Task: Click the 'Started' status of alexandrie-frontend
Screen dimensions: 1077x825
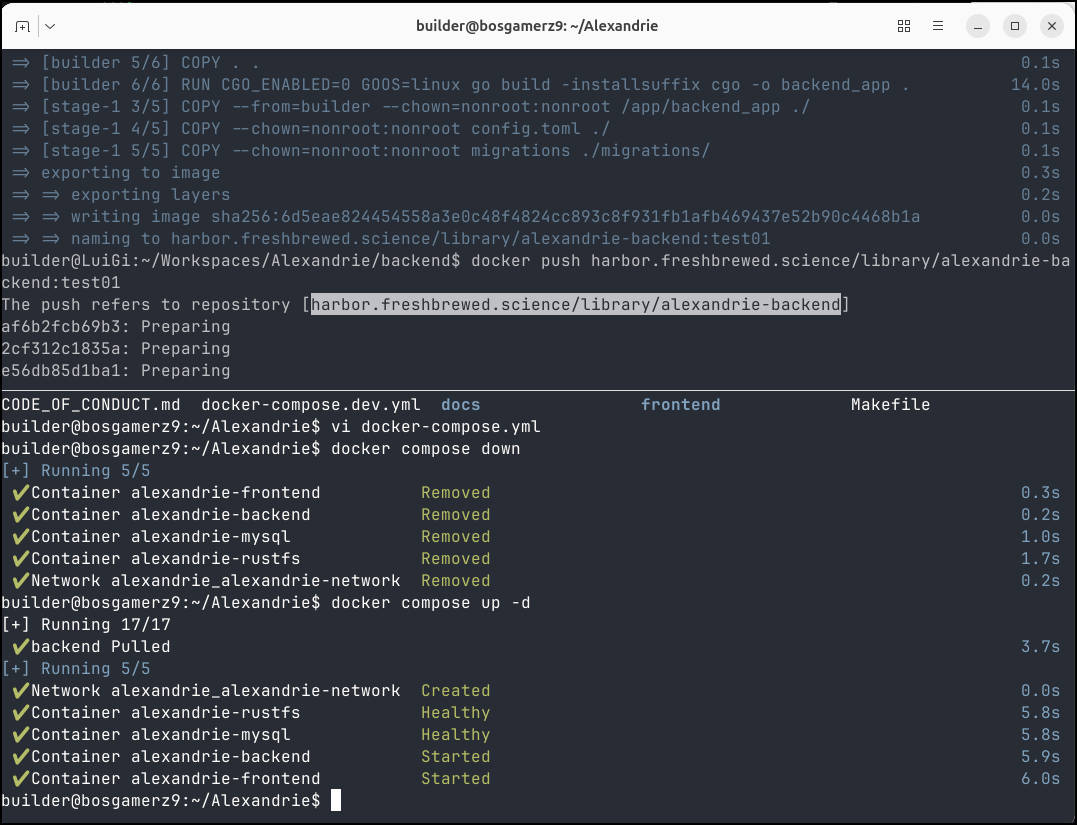Action: point(455,779)
